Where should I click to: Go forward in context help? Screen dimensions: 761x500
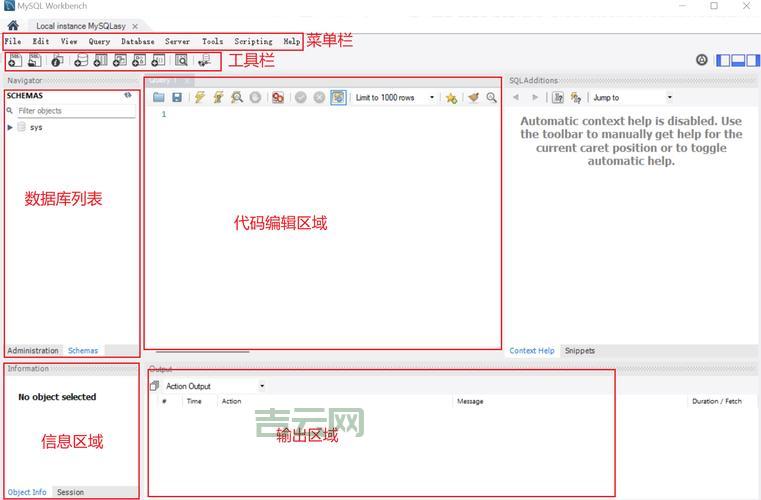(535, 97)
